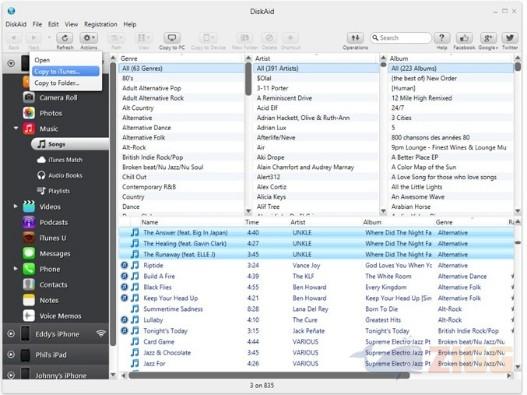Sort songs by Genre column header

click(x=444, y=222)
